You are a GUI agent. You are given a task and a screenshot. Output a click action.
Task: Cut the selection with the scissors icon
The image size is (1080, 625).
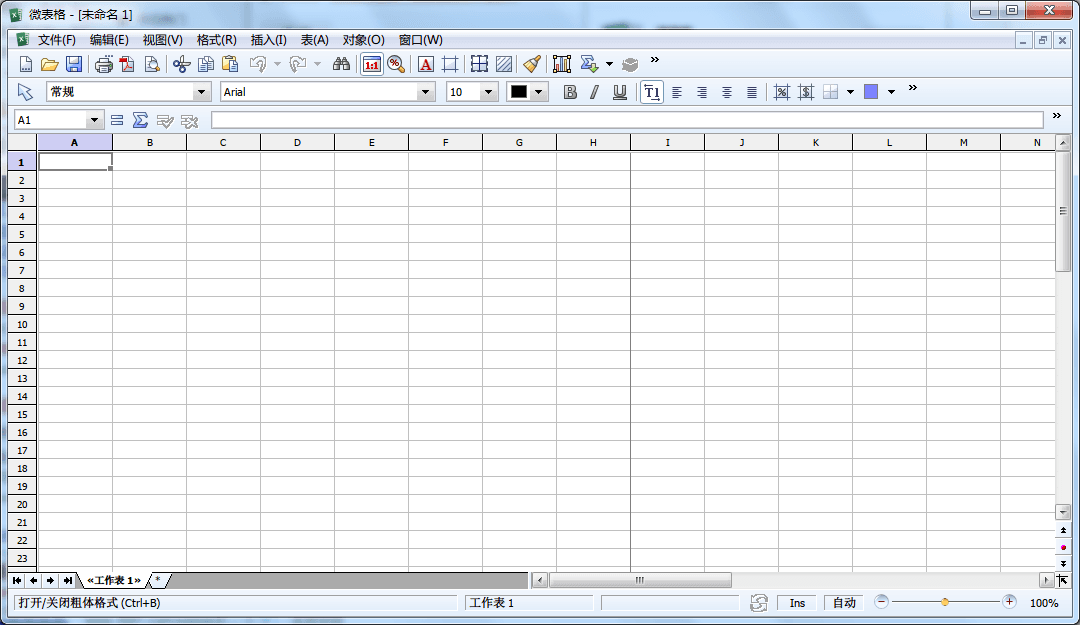[182, 65]
